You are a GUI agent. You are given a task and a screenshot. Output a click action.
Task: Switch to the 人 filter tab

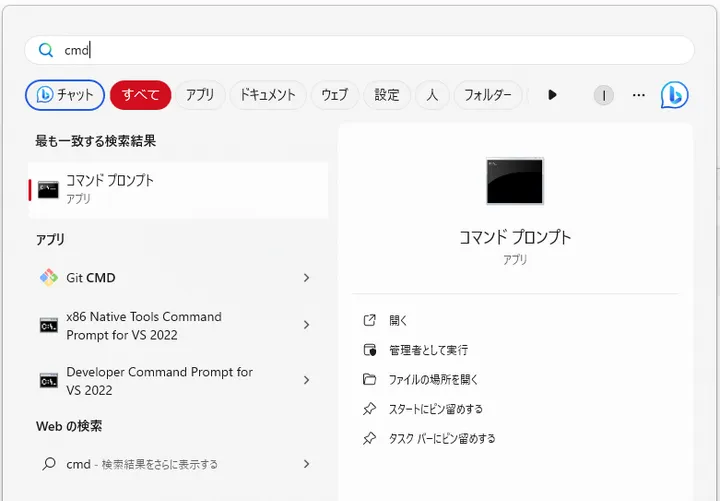tap(432, 95)
